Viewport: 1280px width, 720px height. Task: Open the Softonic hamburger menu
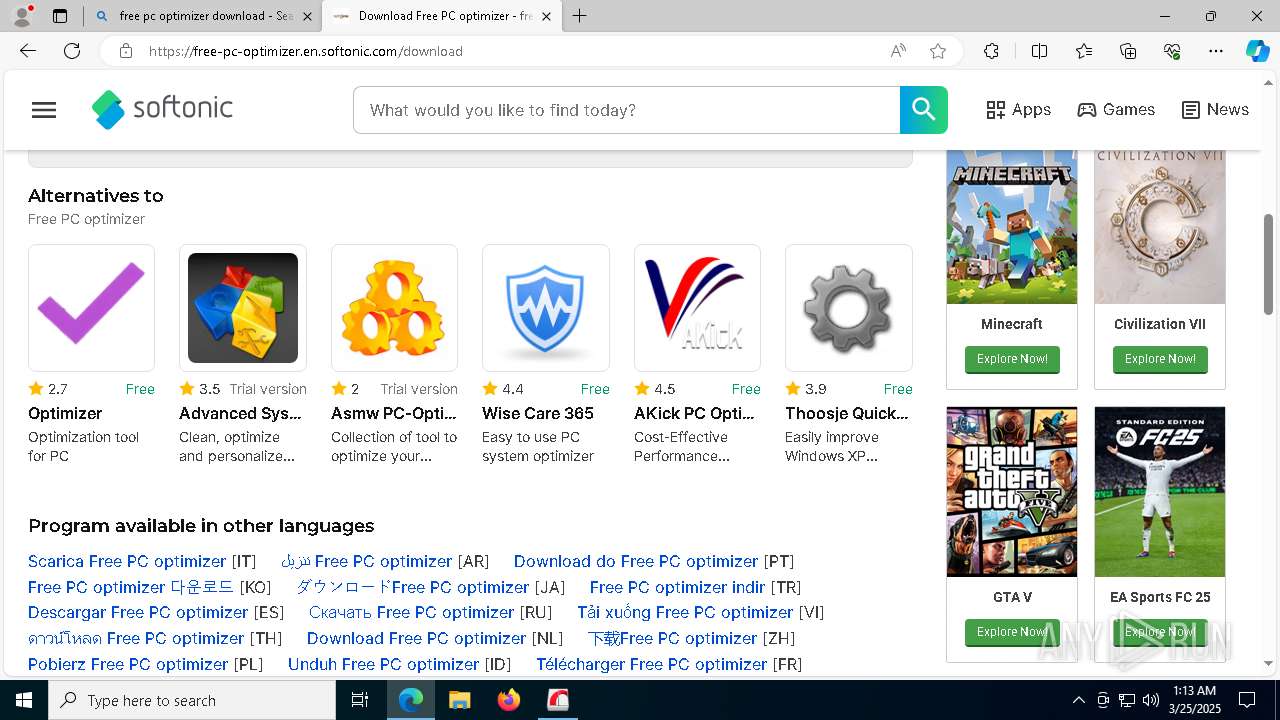(x=44, y=110)
